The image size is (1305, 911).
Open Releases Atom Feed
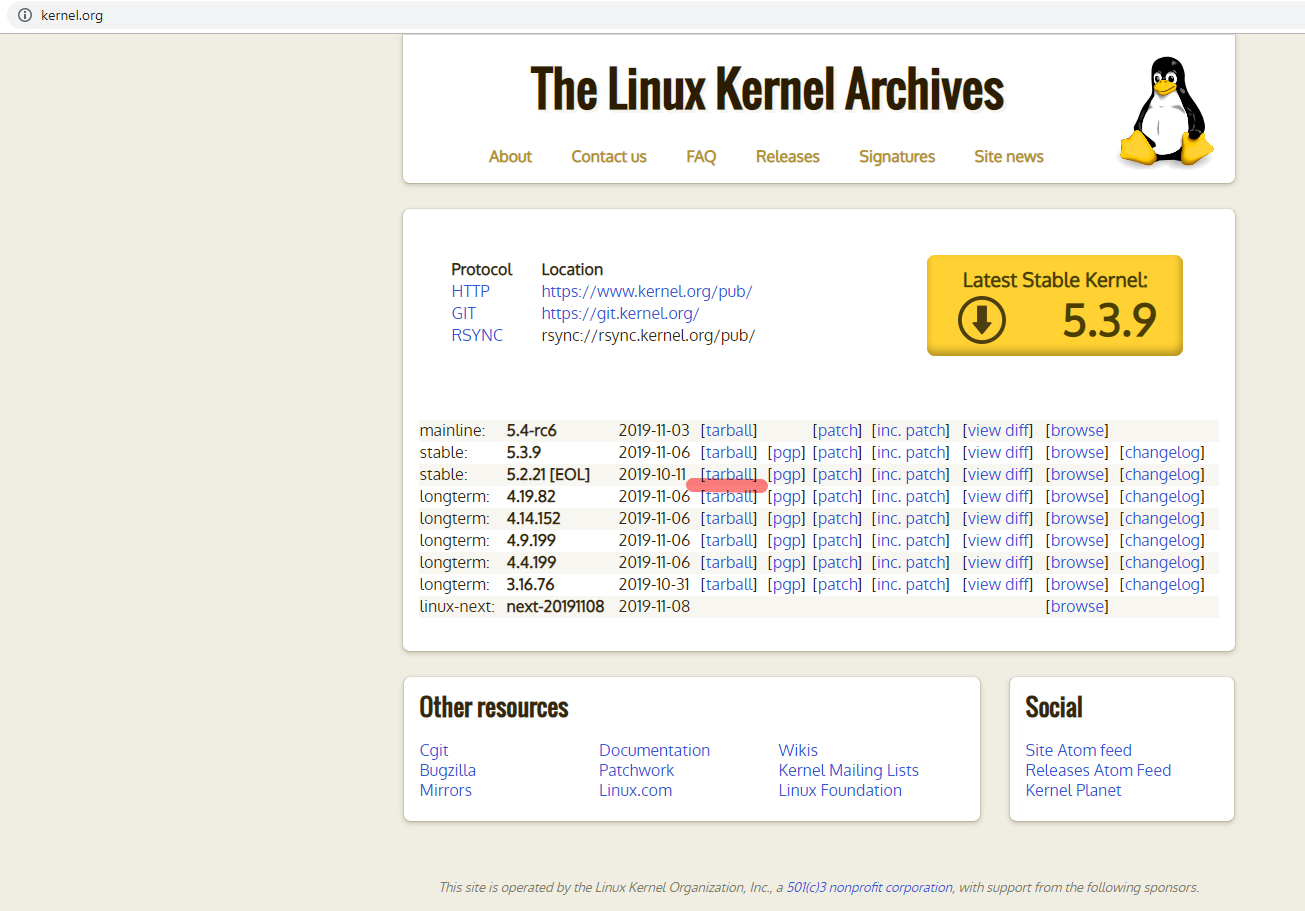1099,770
